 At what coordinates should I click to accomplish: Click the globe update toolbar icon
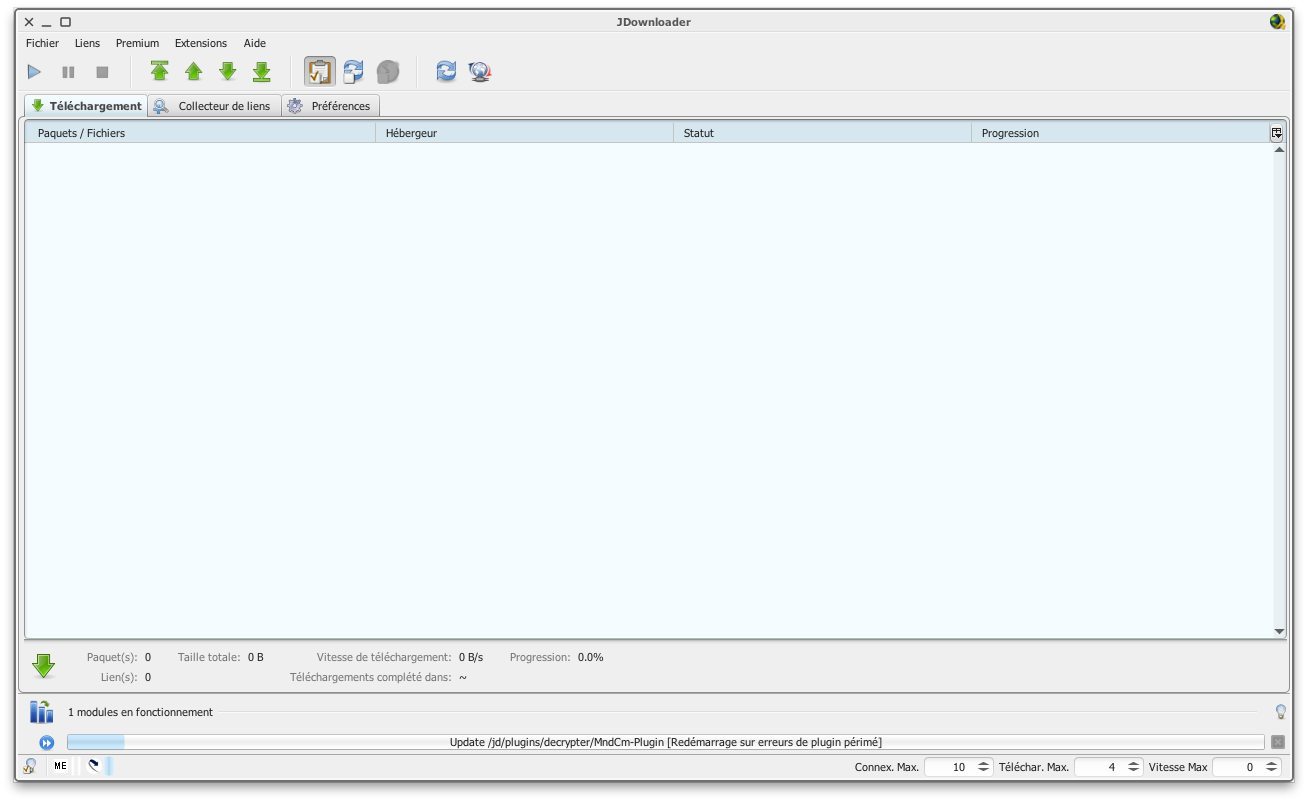pos(480,72)
